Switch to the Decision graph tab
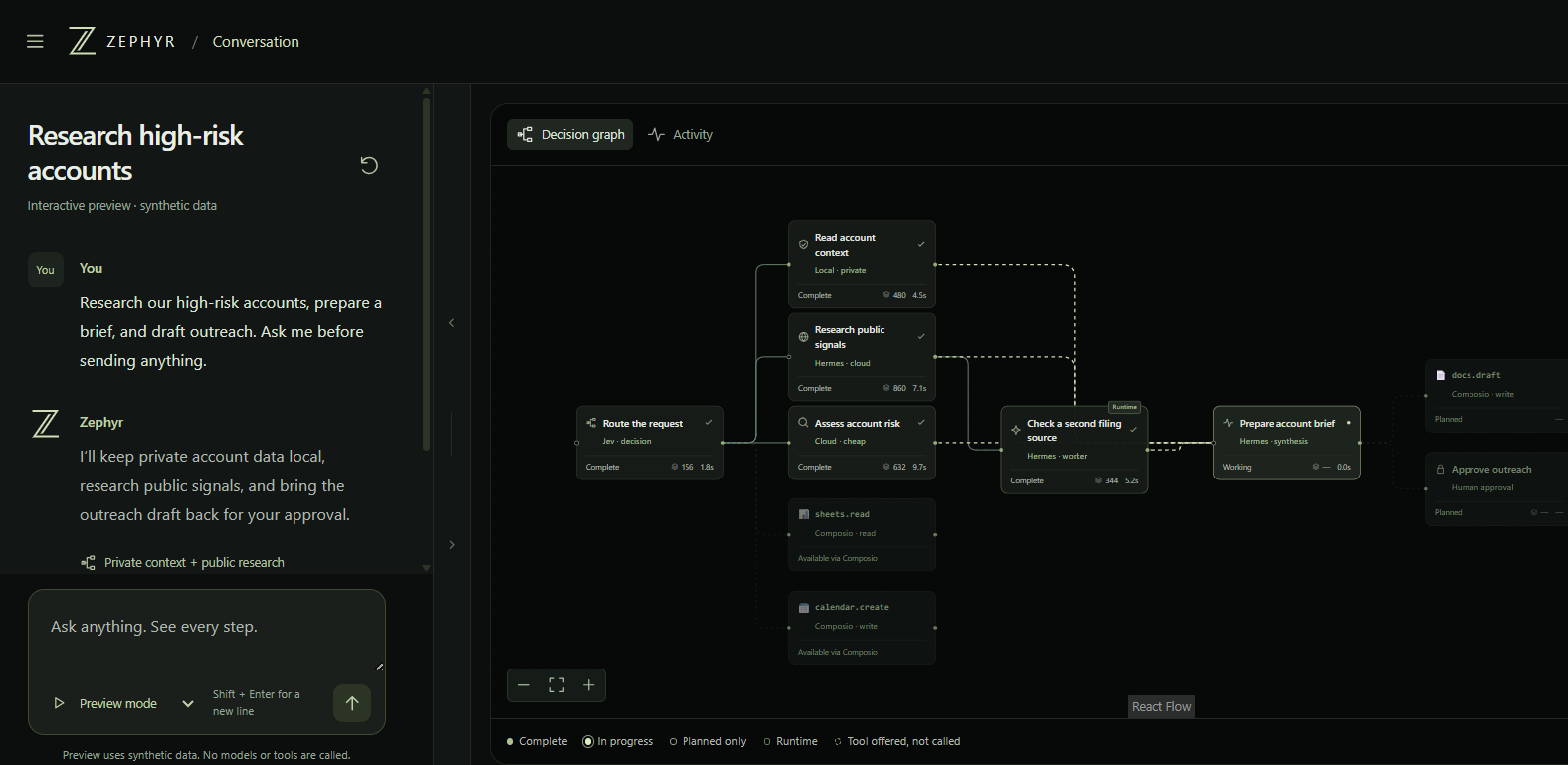This screenshot has height=765, width=1568. (x=570, y=135)
